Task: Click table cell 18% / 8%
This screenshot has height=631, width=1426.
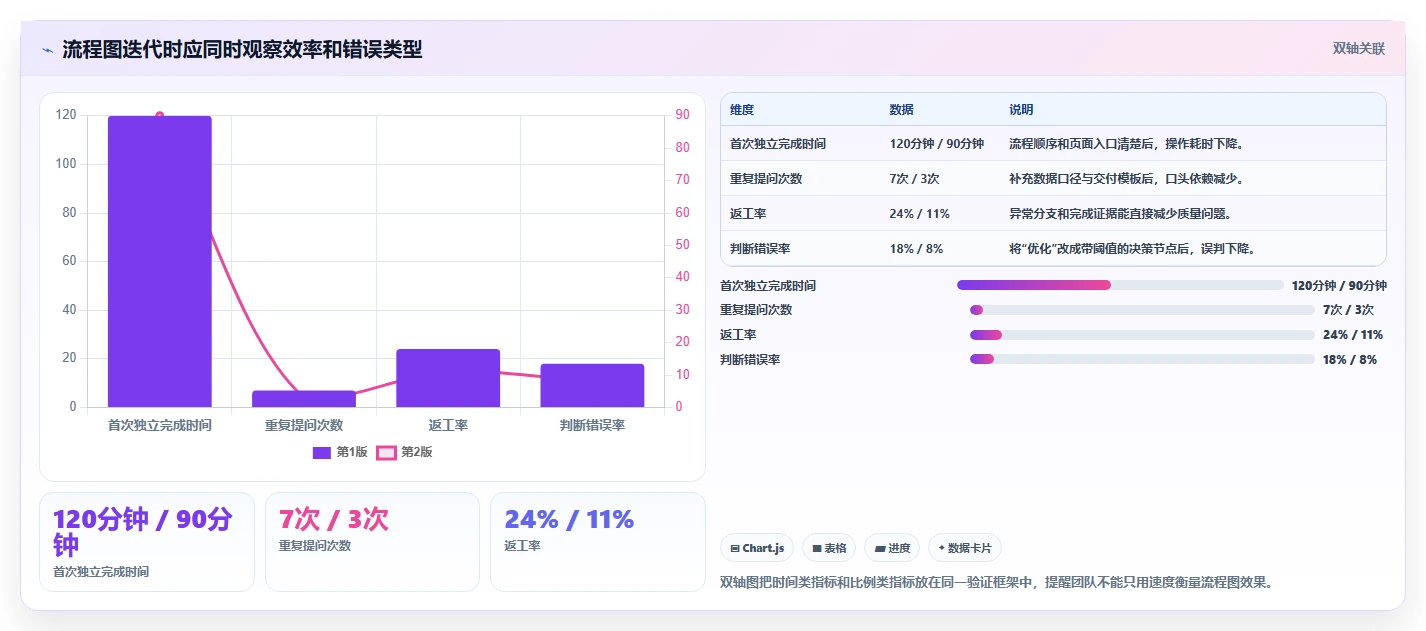Action: pyautogui.click(x=916, y=248)
